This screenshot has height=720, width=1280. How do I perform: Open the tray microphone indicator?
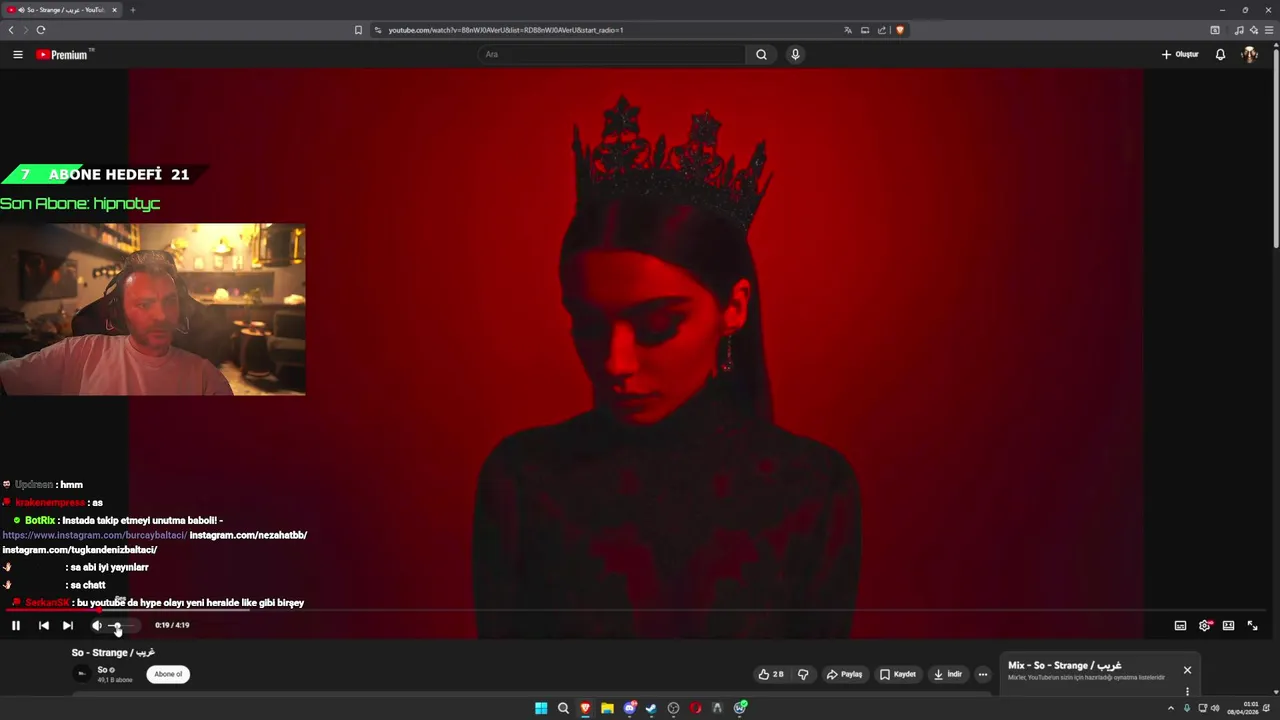tap(1189, 708)
